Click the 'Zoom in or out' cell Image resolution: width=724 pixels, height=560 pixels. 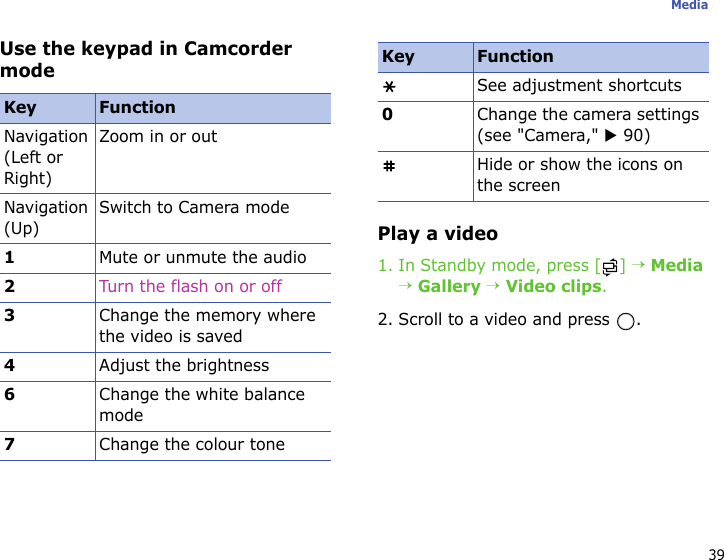[x=158, y=137]
